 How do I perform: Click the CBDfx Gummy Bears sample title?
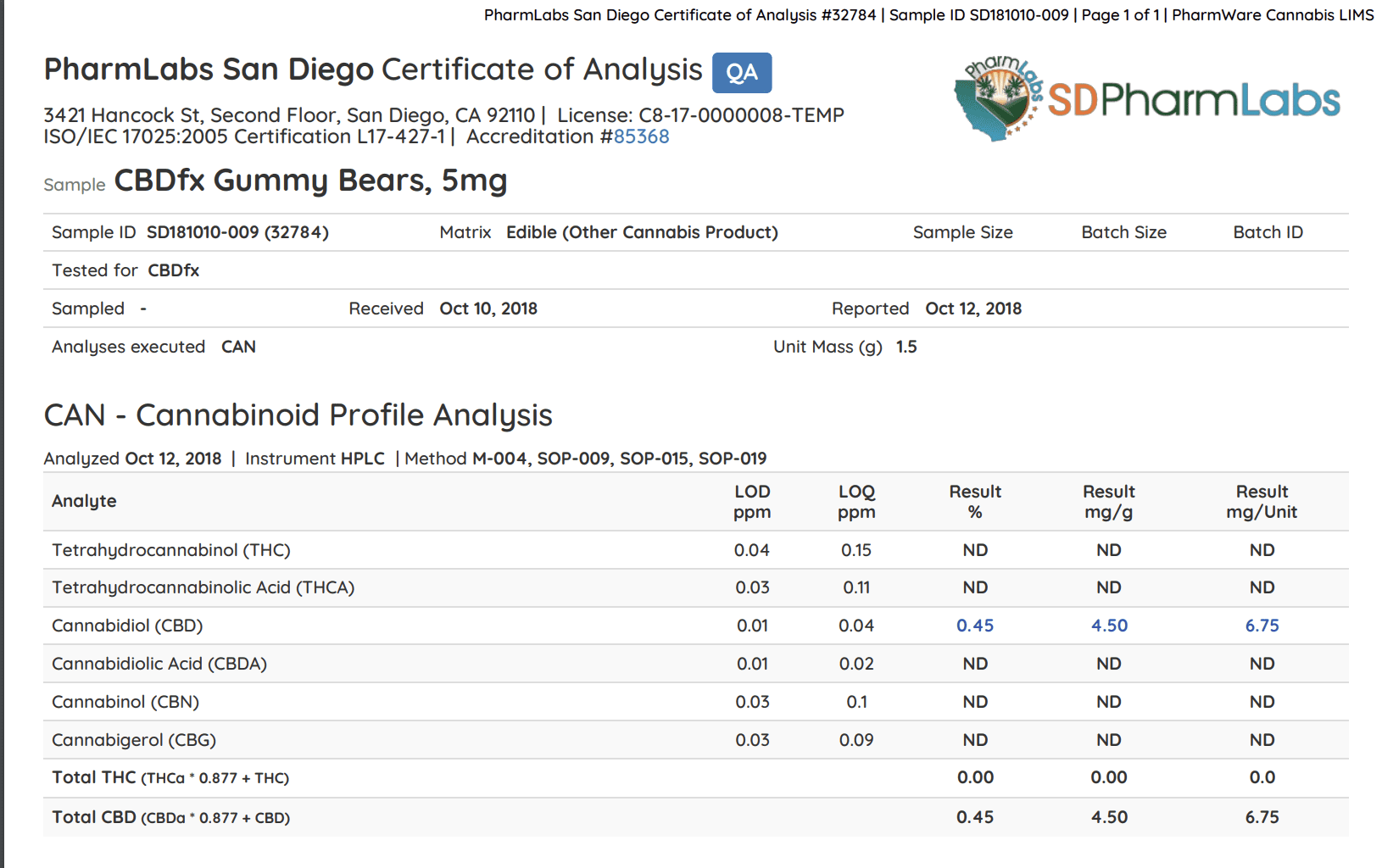310,181
